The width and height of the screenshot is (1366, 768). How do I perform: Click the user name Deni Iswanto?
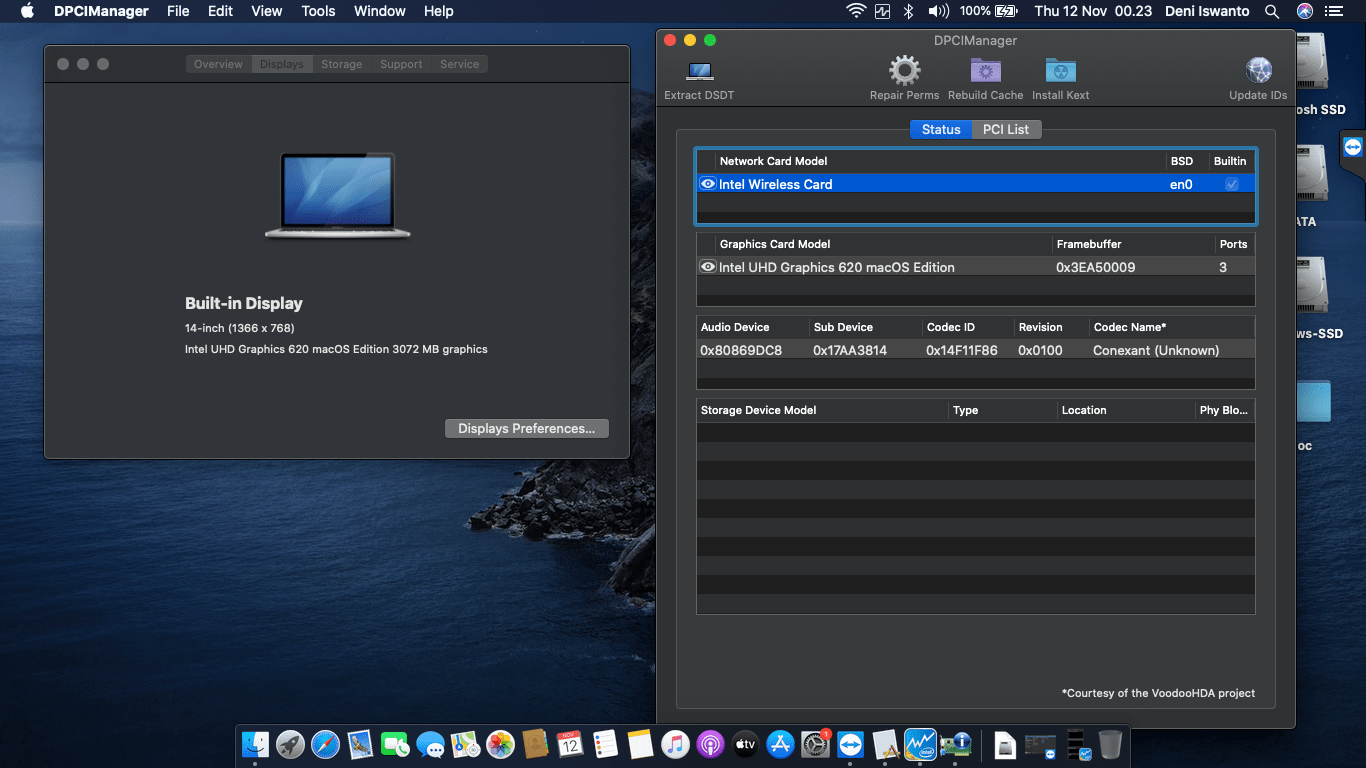(x=1208, y=11)
